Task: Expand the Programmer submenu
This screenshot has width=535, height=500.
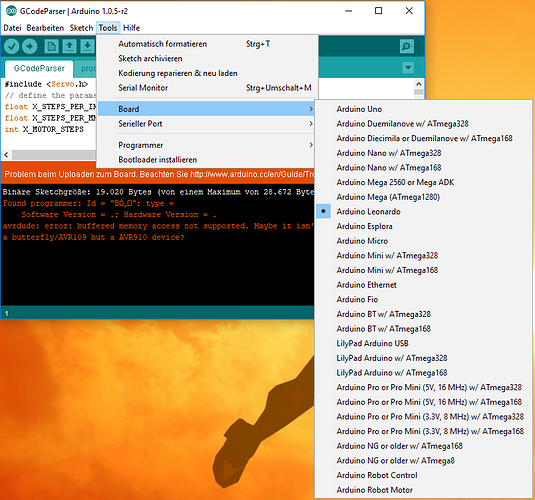Action: pos(206,145)
